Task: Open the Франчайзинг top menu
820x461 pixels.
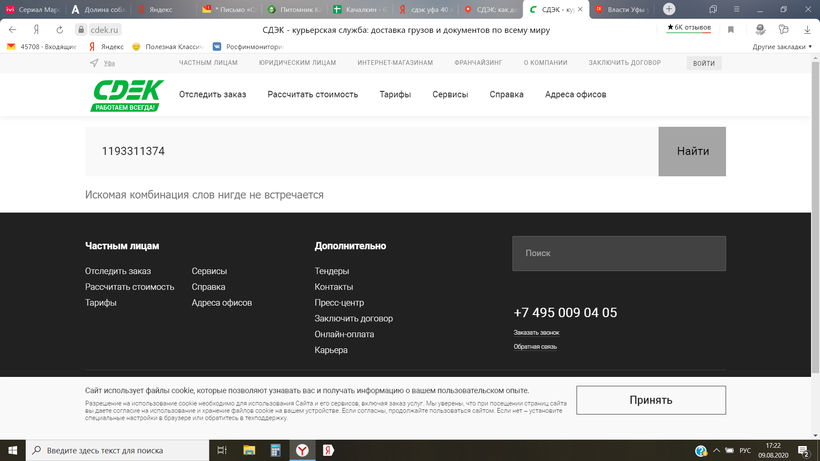Action: point(478,63)
